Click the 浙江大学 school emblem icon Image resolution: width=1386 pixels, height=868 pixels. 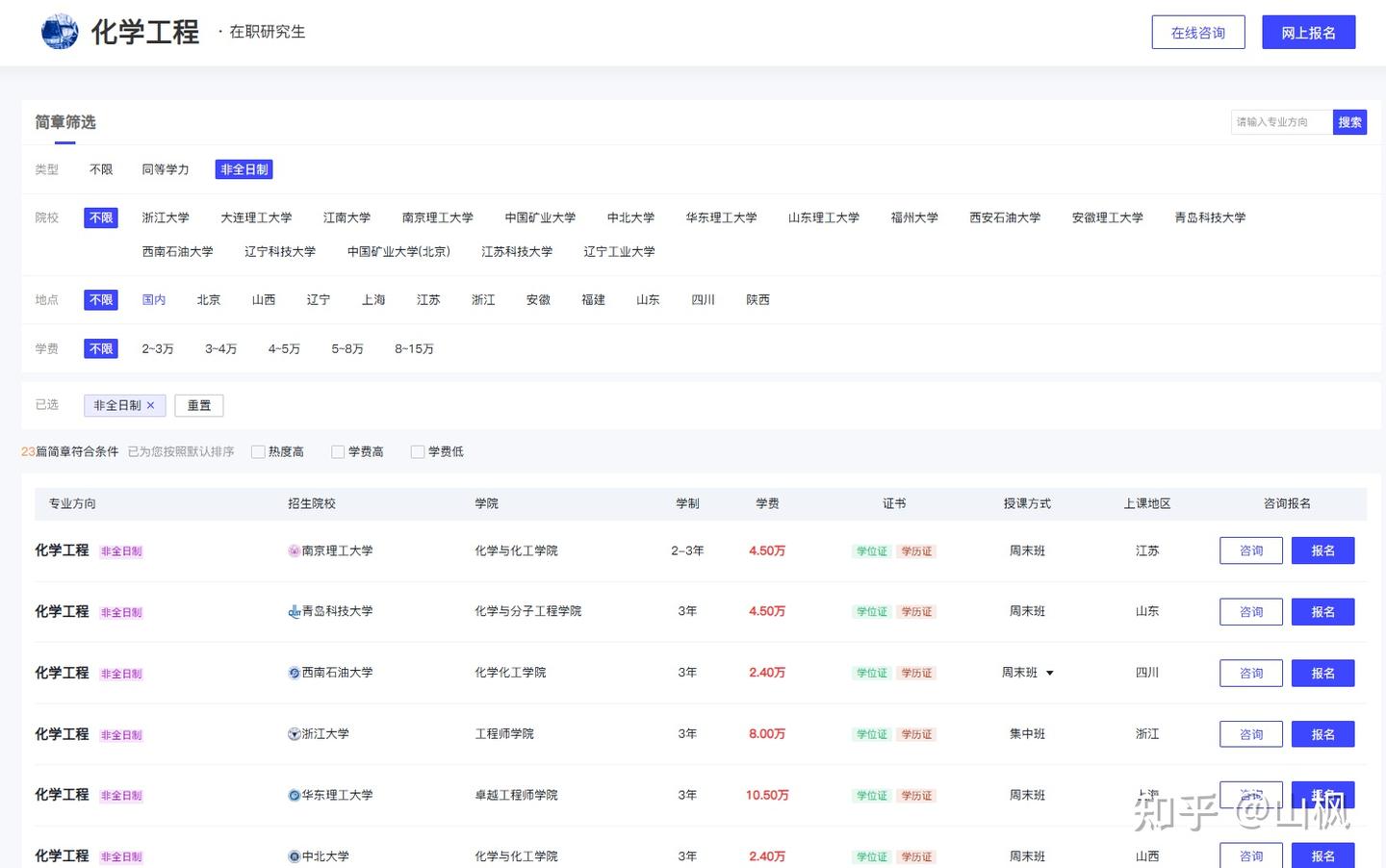[295, 734]
